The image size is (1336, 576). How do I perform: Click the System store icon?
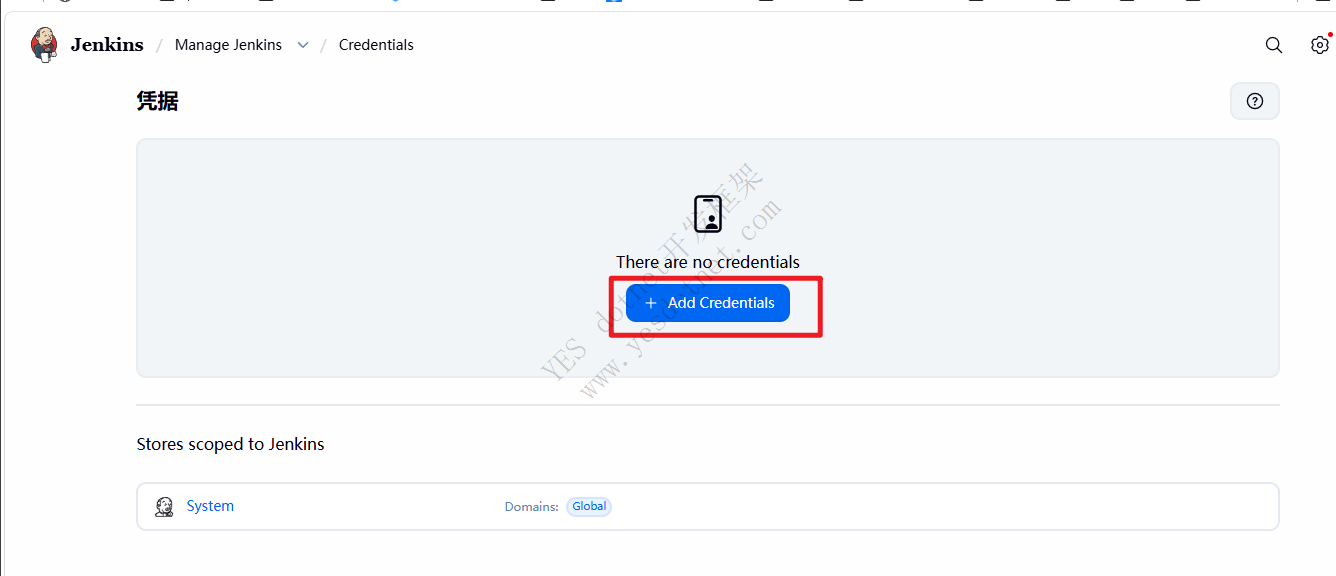(164, 507)
